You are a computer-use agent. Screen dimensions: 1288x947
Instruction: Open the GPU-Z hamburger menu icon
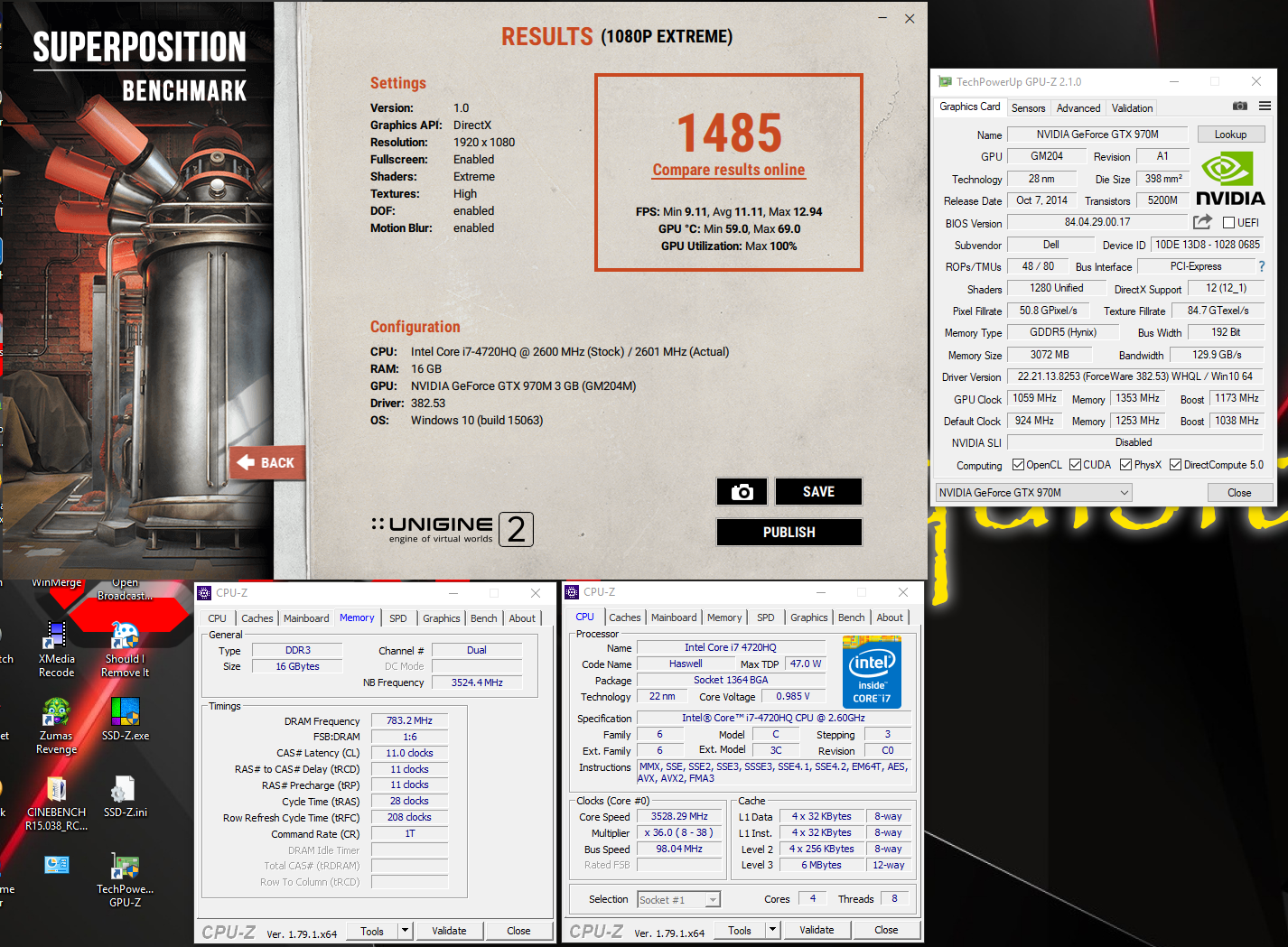pos(1265,107)
